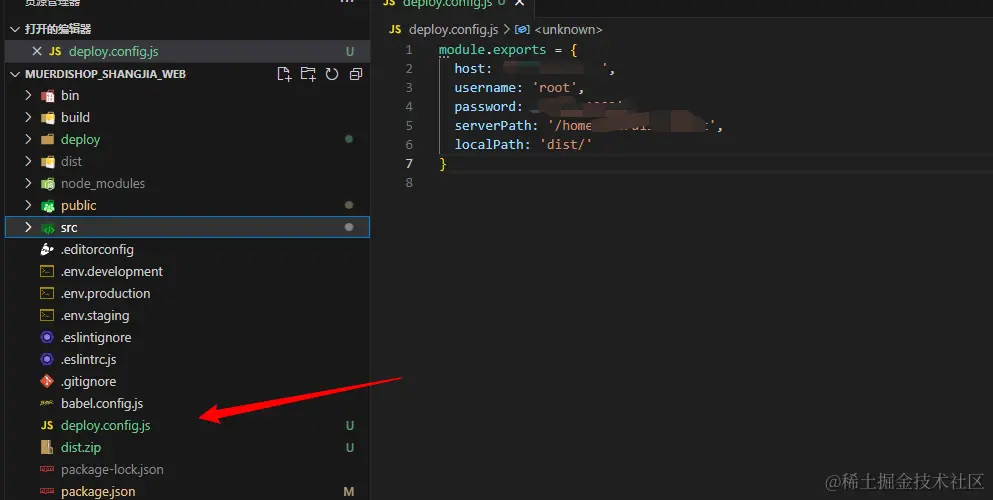993x500 pixels.
Task: Click the bin folder icon
Action: [x=47, y=96]
